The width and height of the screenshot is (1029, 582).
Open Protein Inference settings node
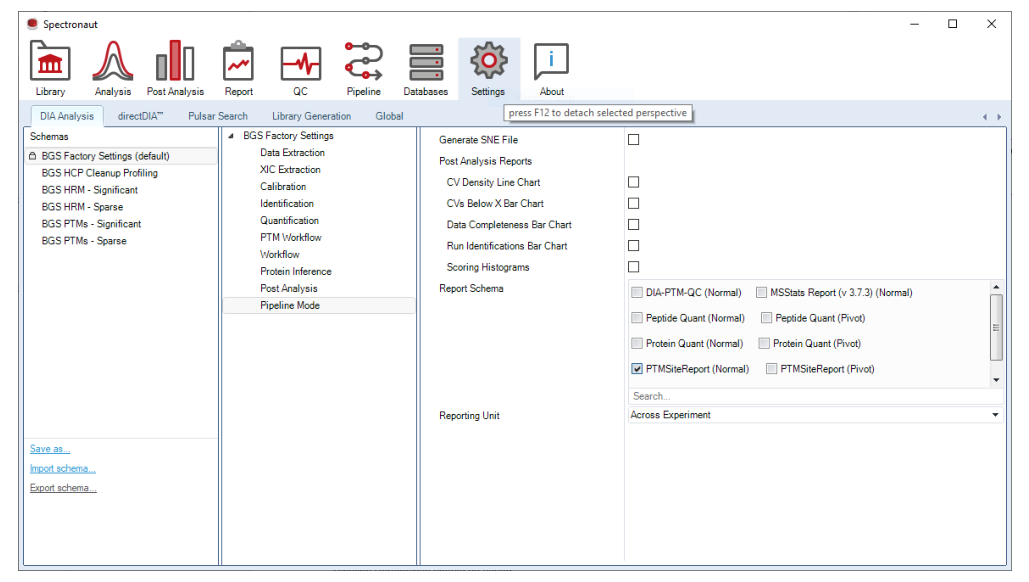click(x=296, y=272)
